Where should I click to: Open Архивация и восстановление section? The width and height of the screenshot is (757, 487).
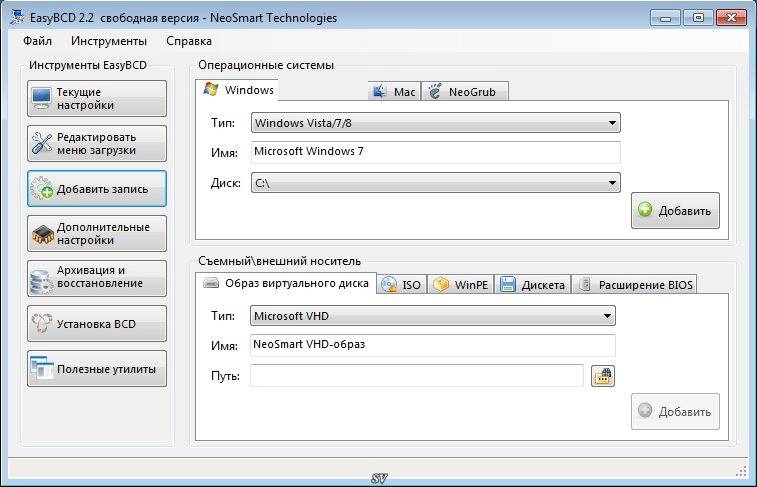(97, 278)
